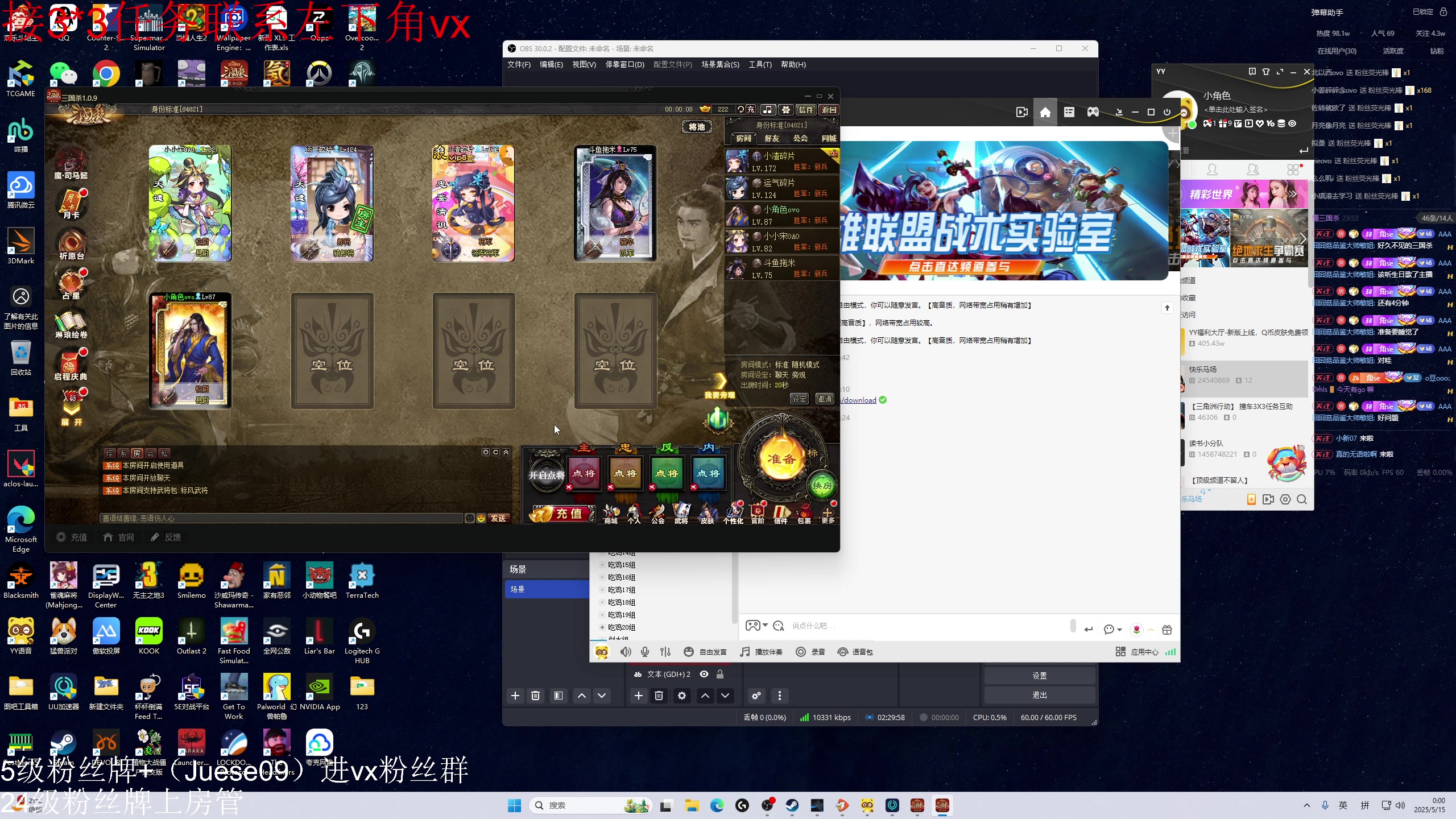Click the home icon in YY channel window
Viewport: 1456px width, 819px height.
pyautogui.click(x=1045, y=112)
